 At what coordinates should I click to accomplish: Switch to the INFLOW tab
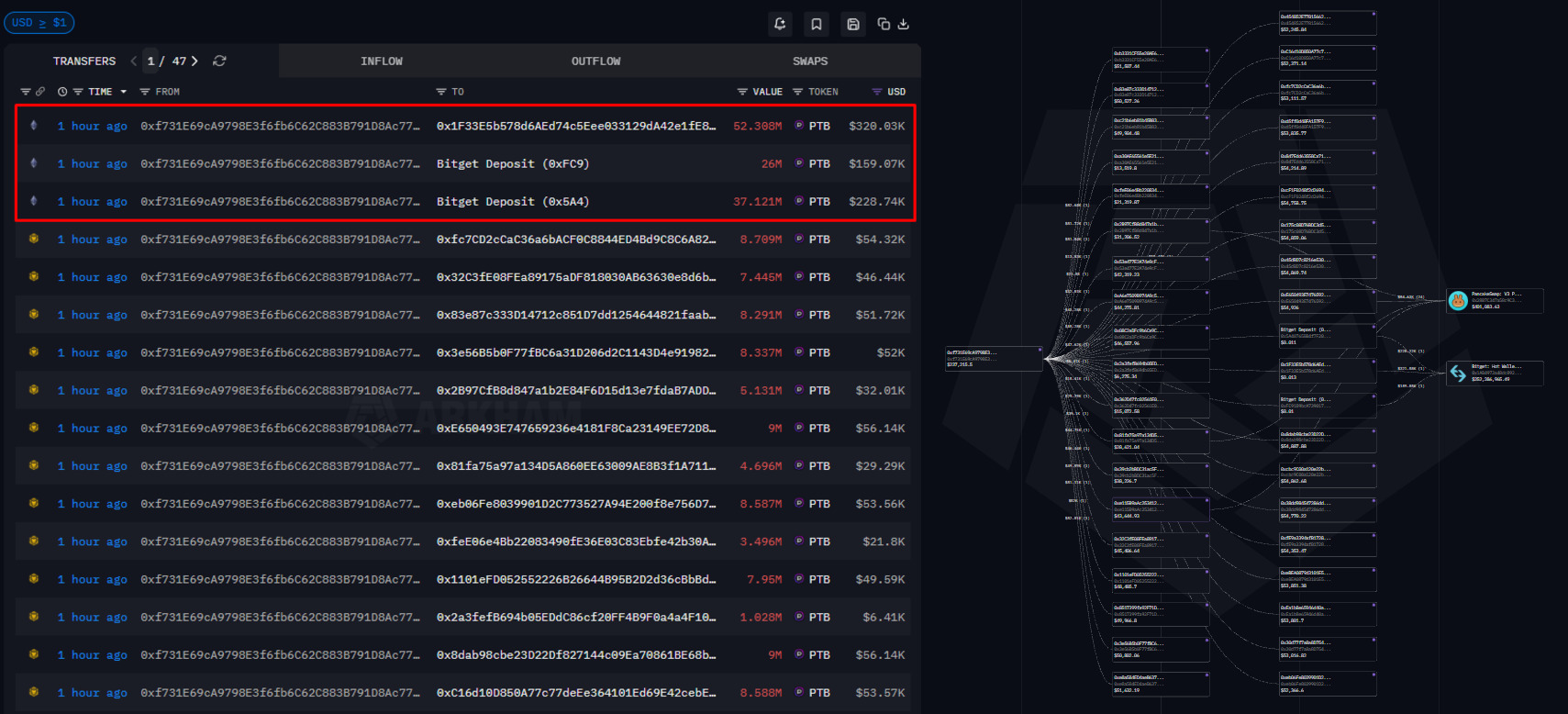381,61
